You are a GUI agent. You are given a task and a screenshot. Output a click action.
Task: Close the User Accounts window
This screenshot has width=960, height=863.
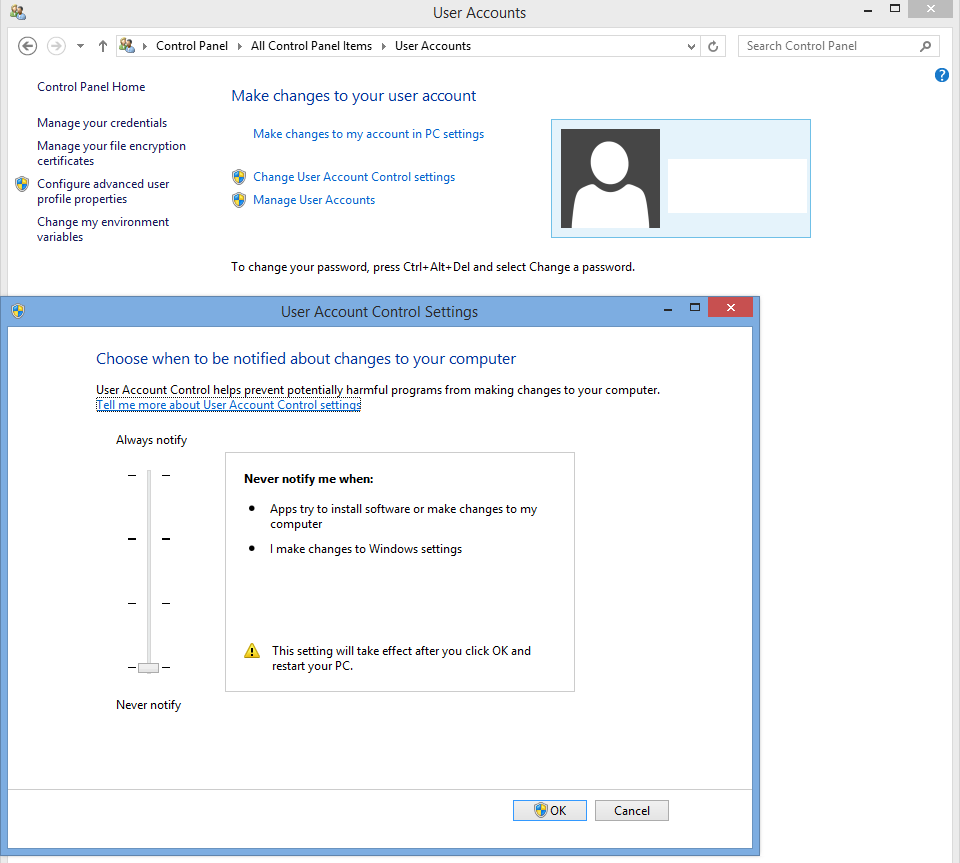pos(931,9)
